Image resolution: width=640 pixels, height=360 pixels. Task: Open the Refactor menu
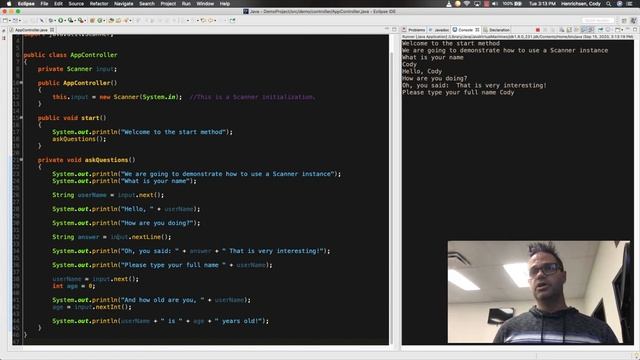(x=99, y=4)
